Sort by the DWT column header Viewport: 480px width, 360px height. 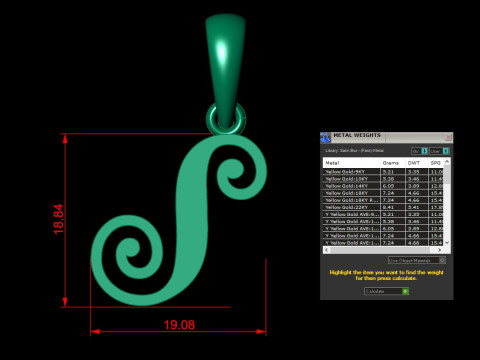click(417, 163)
